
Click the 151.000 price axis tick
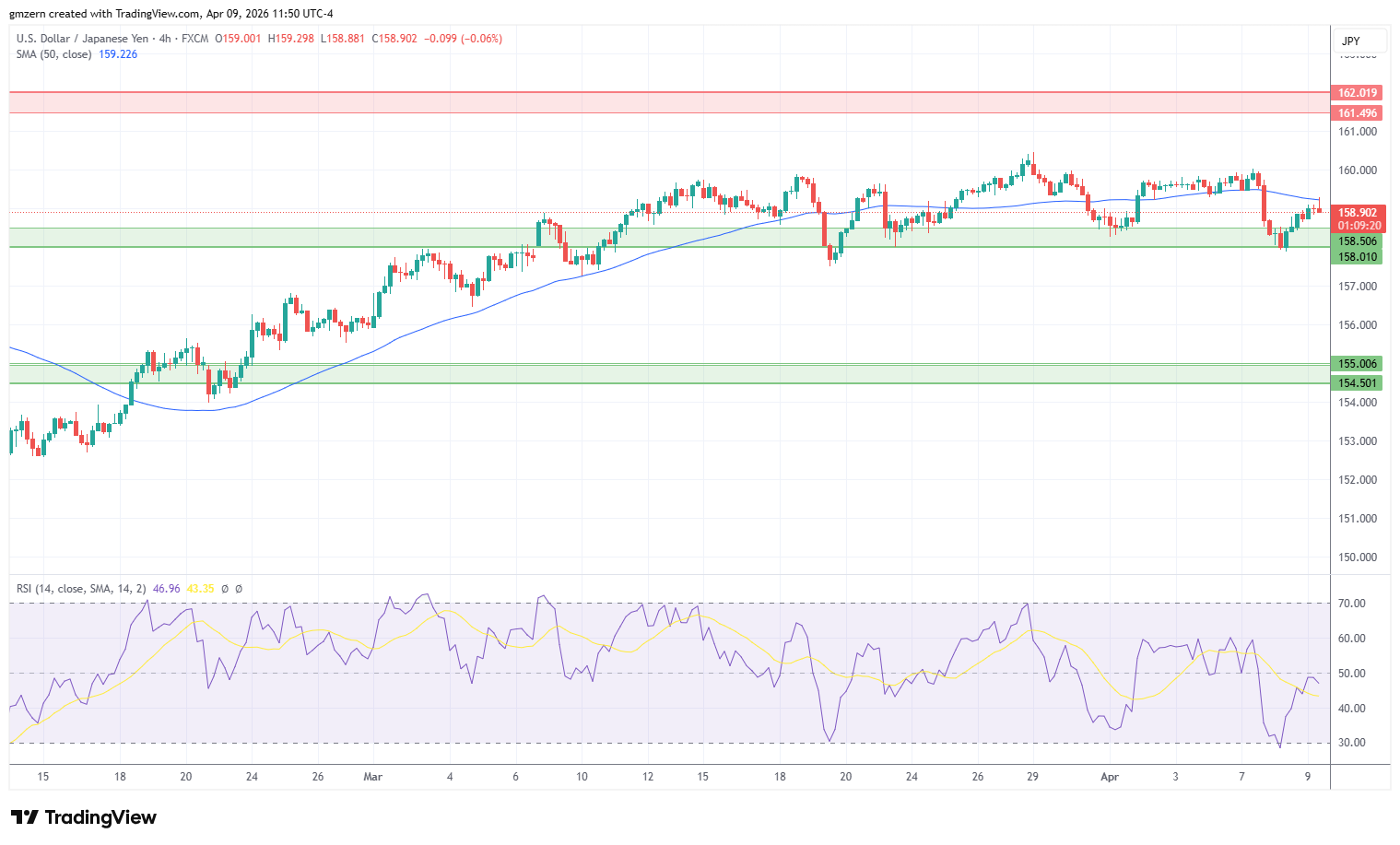1358,519
